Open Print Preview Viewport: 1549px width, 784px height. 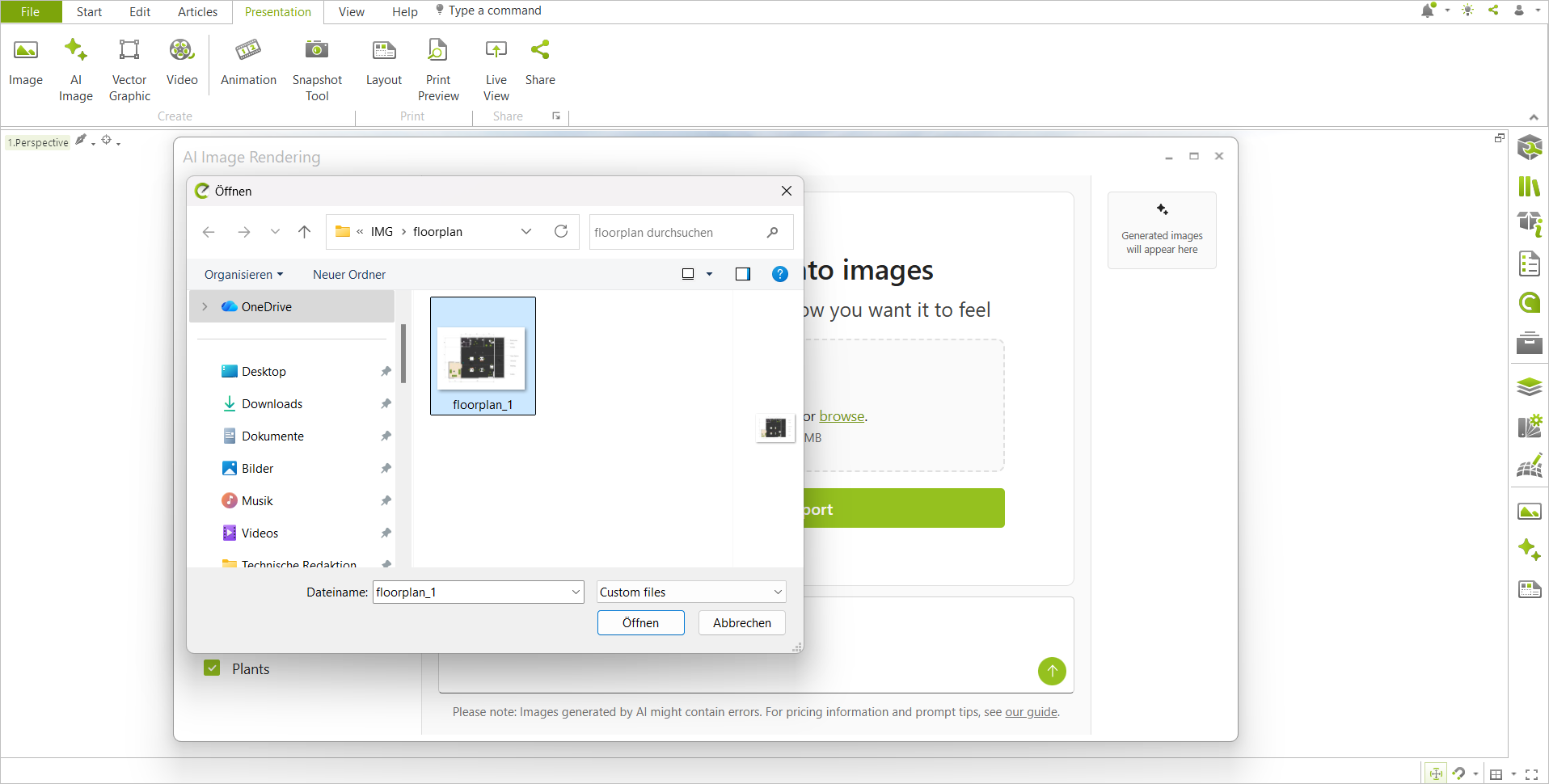[x=438, y=70]
